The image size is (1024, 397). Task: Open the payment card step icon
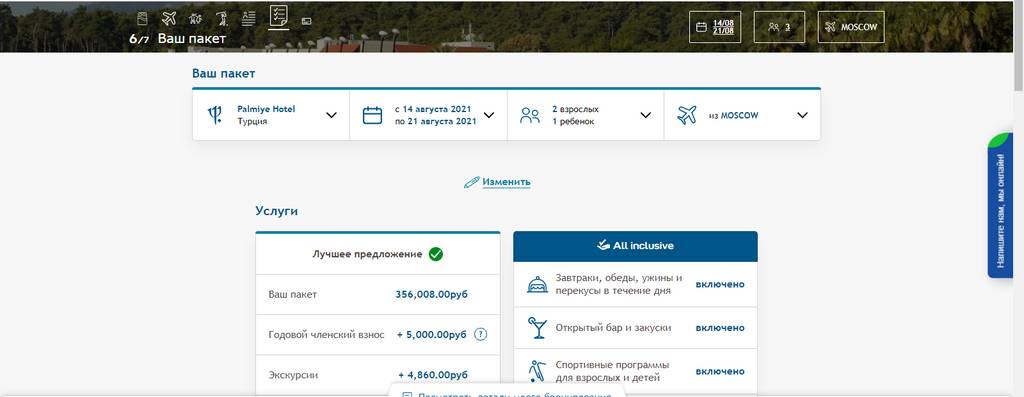click(306, 21)
